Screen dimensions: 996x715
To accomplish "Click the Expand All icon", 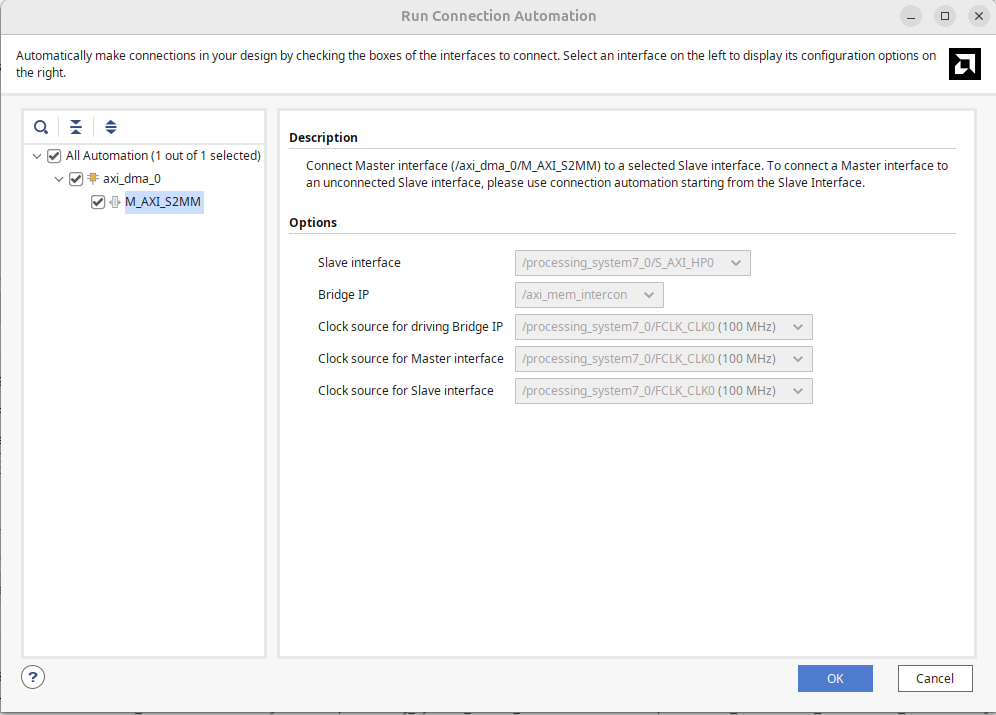I will tap(111, 127).
